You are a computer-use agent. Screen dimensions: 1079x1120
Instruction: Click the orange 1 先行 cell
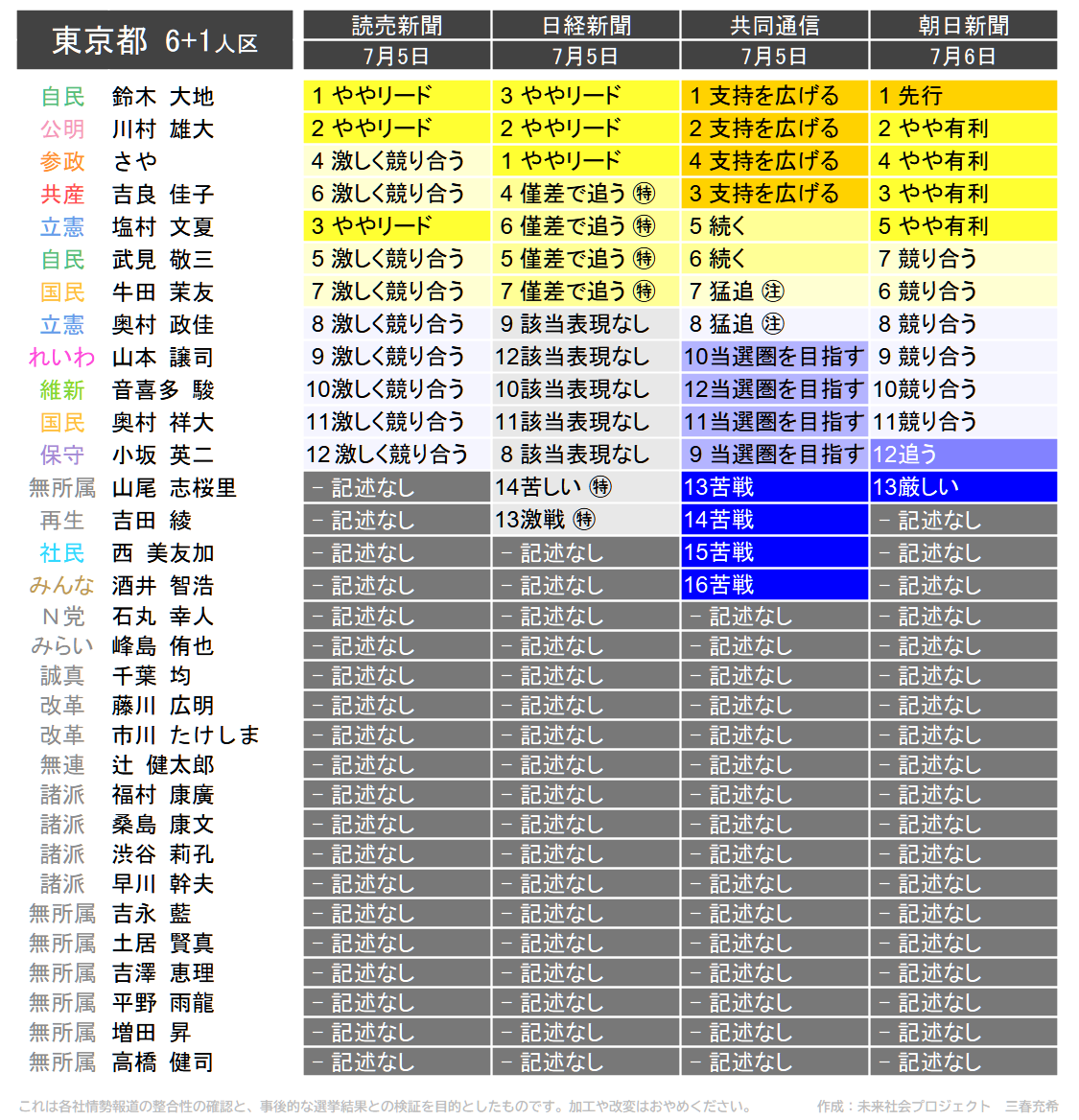963,96
